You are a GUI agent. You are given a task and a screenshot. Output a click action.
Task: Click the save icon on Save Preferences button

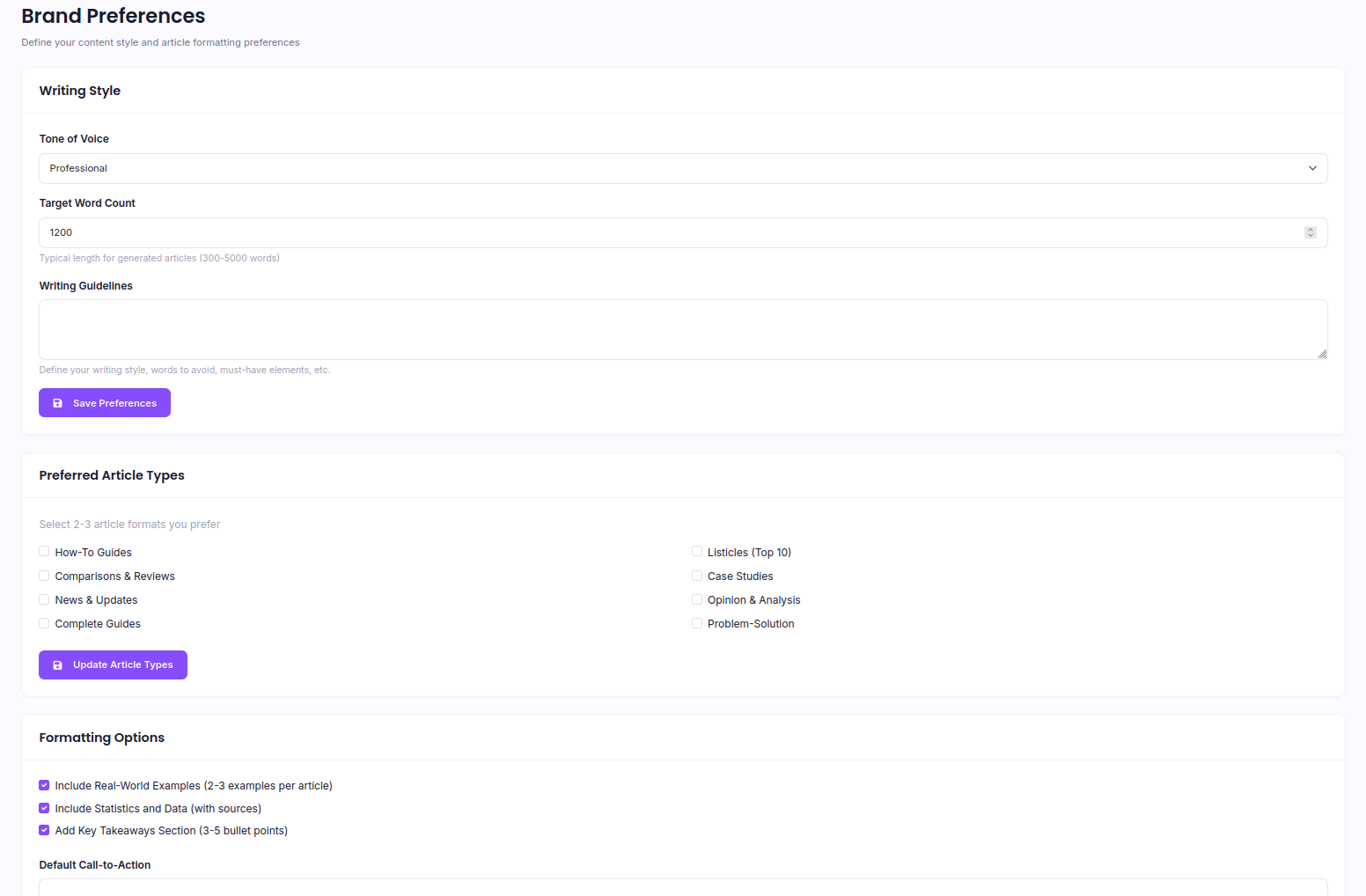point(58,402)
